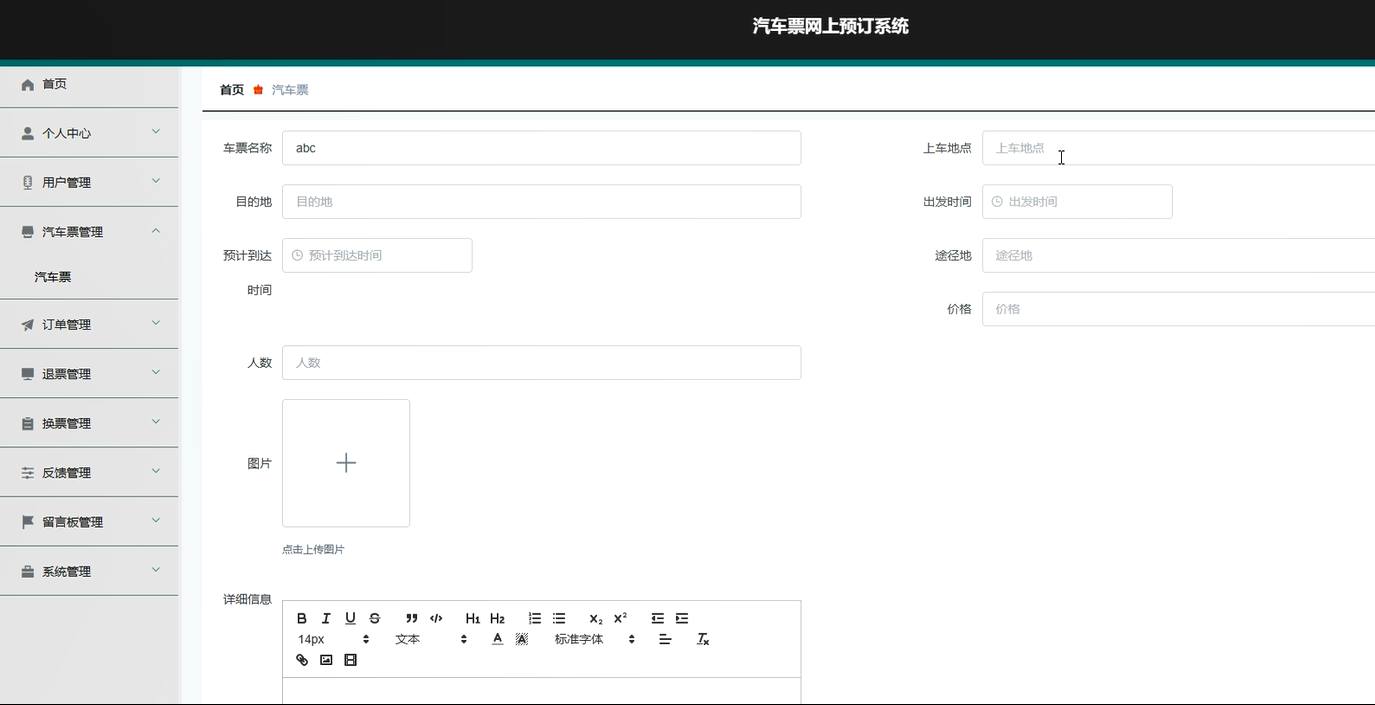This screenshot has width=1375, height=705.
Task: Focus the 价格 input field
Action: pos(1178,309)
